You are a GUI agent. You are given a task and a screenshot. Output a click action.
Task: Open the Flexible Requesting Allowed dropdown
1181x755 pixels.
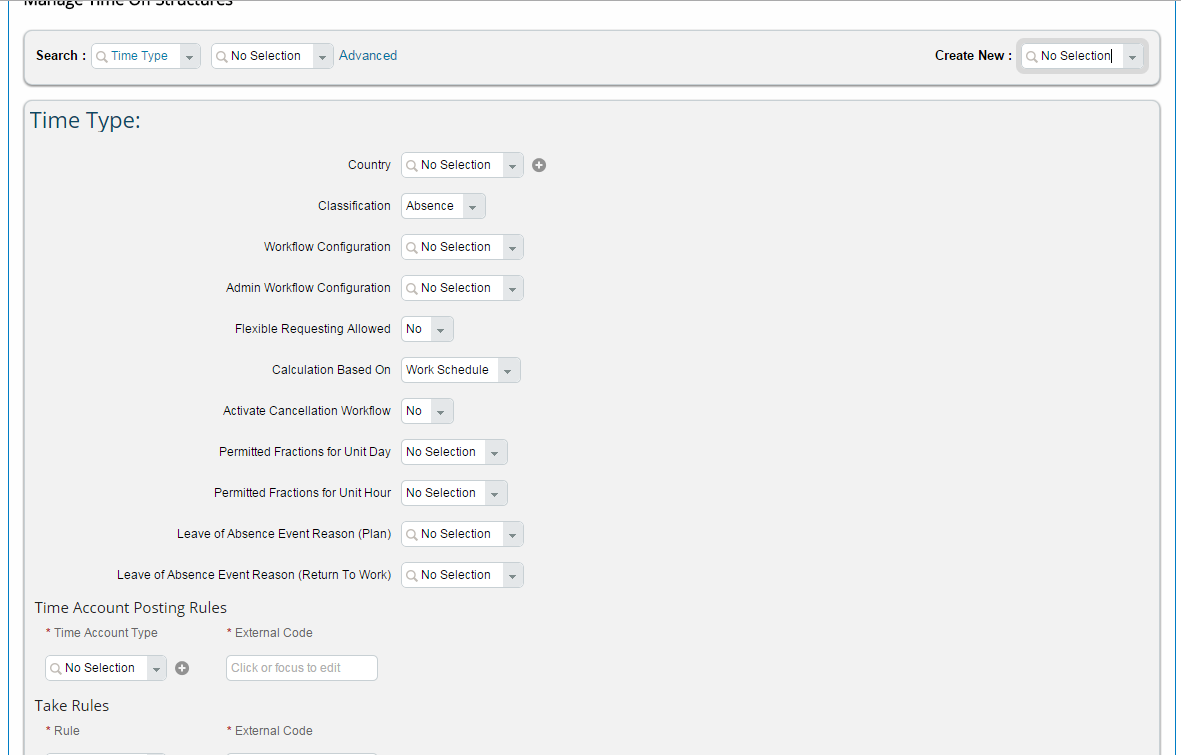(x=441, y=329)
